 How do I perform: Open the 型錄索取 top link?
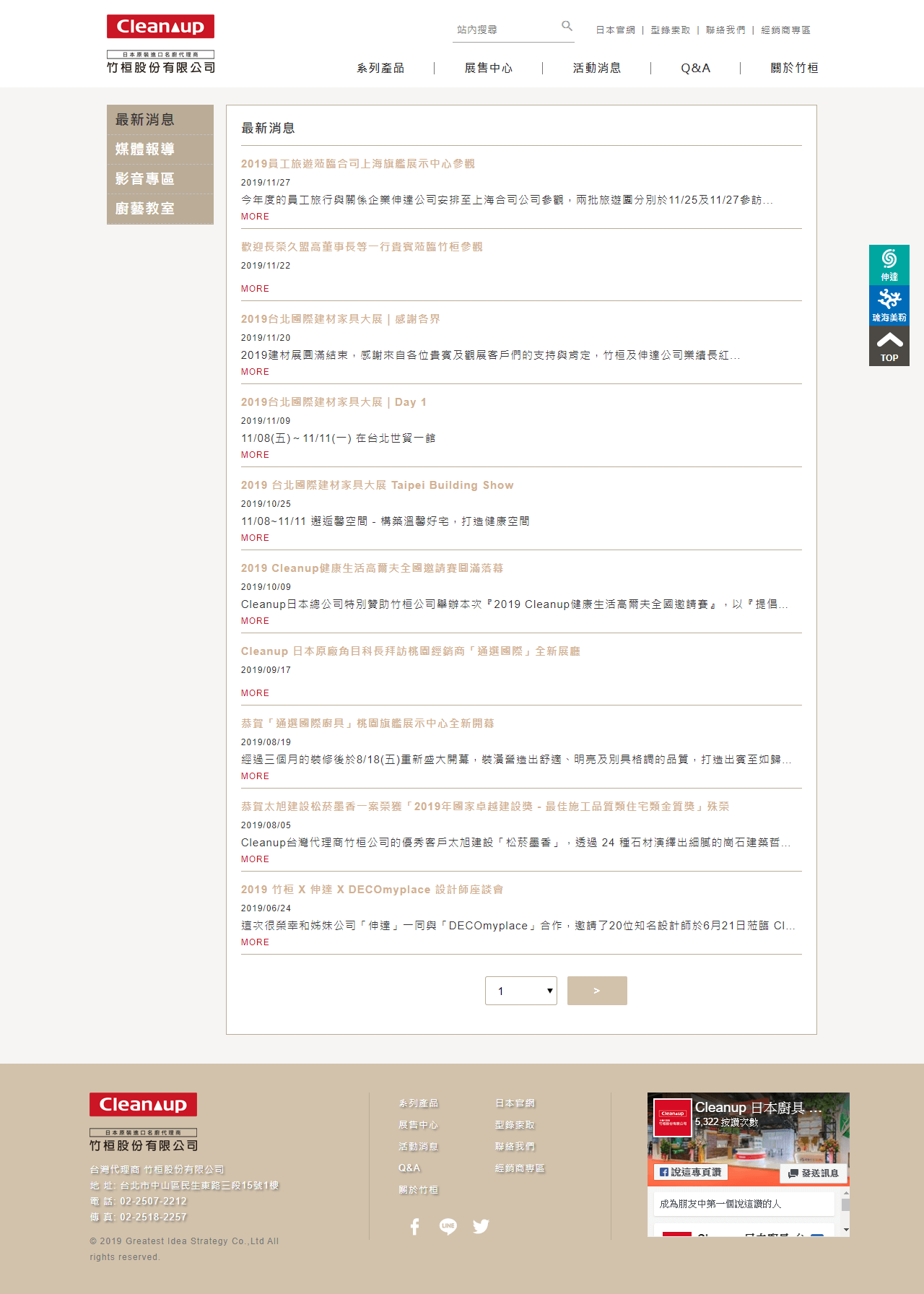[x=671, y=30]
